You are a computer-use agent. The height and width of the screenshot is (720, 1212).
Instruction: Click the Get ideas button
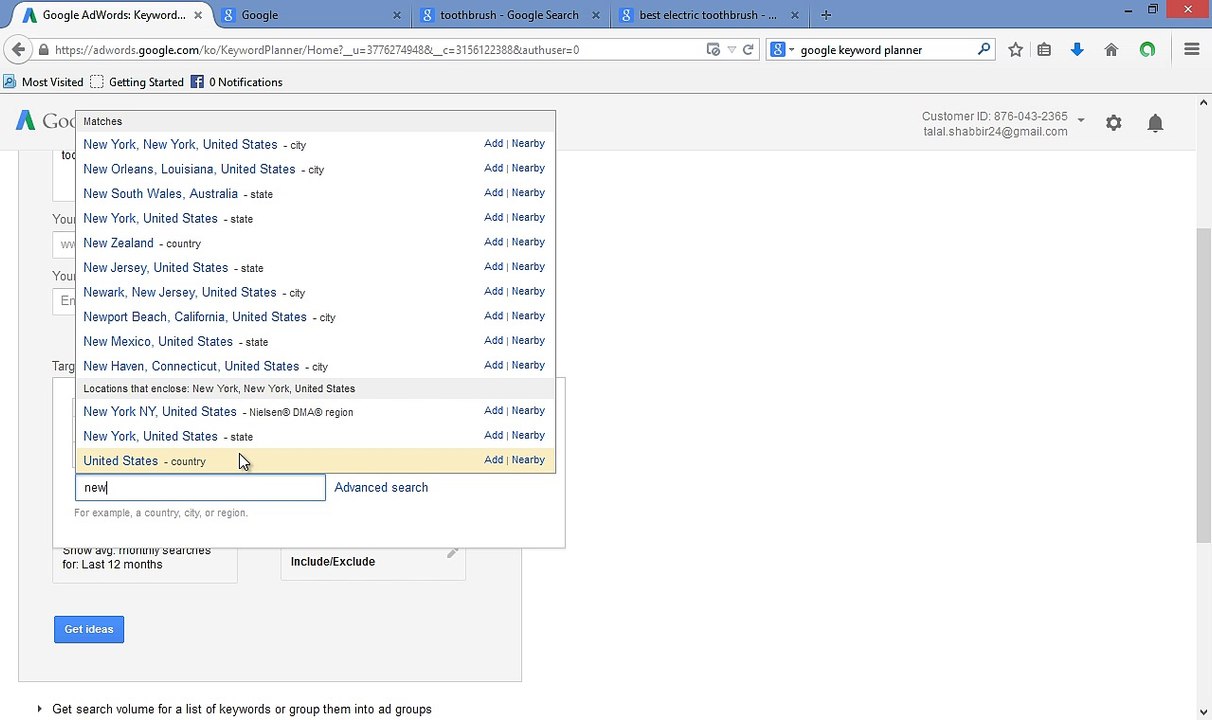(x=89, y=629)
